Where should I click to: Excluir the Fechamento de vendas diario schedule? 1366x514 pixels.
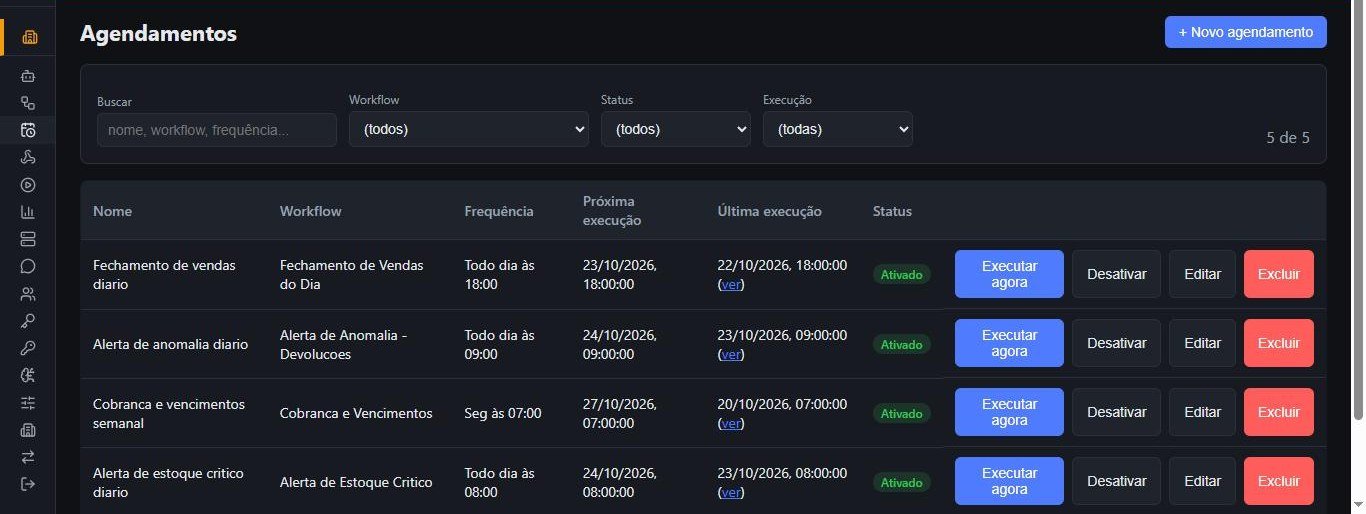[x=1279, y=274]
